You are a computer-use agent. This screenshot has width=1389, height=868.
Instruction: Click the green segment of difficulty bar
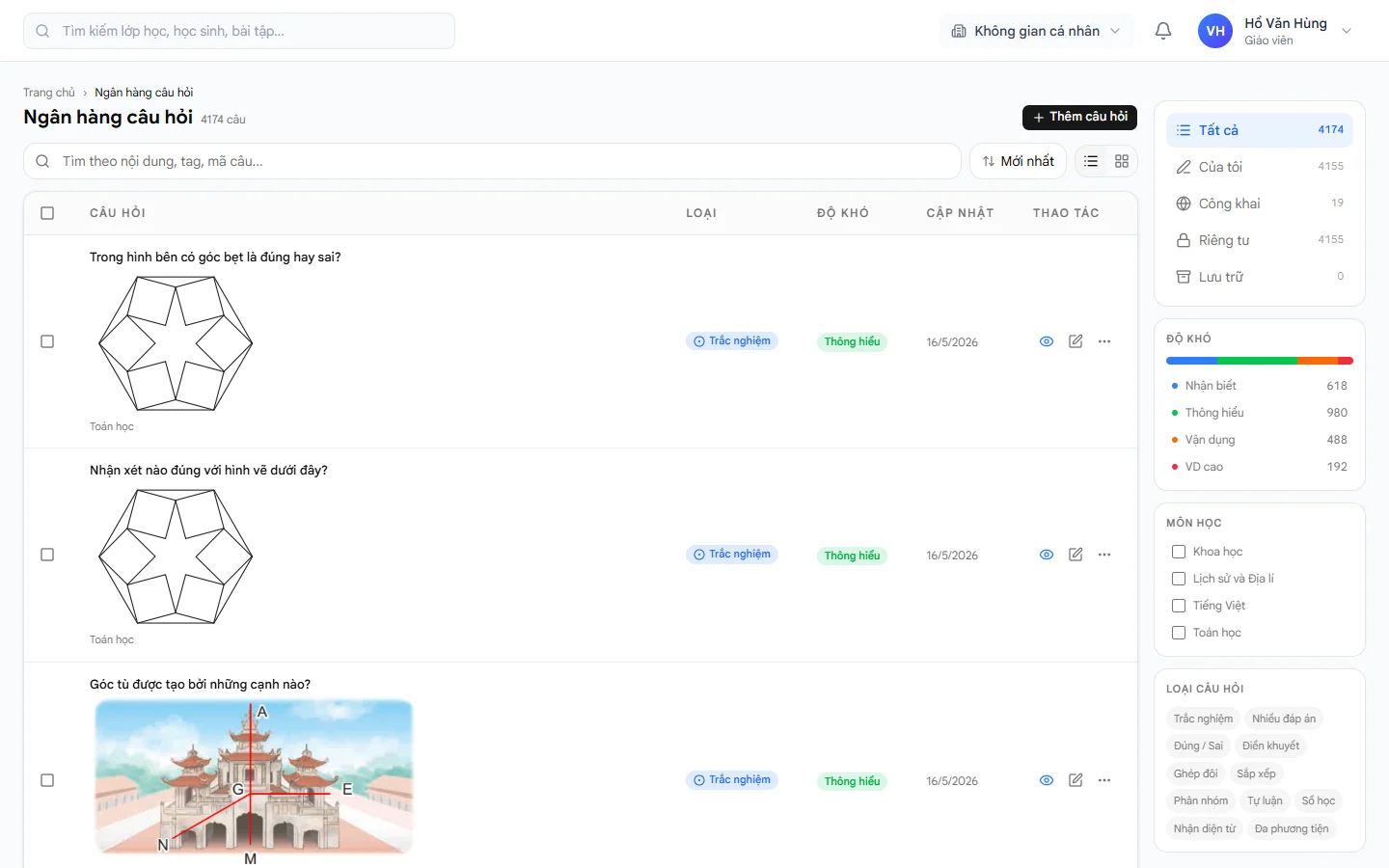1258,361
